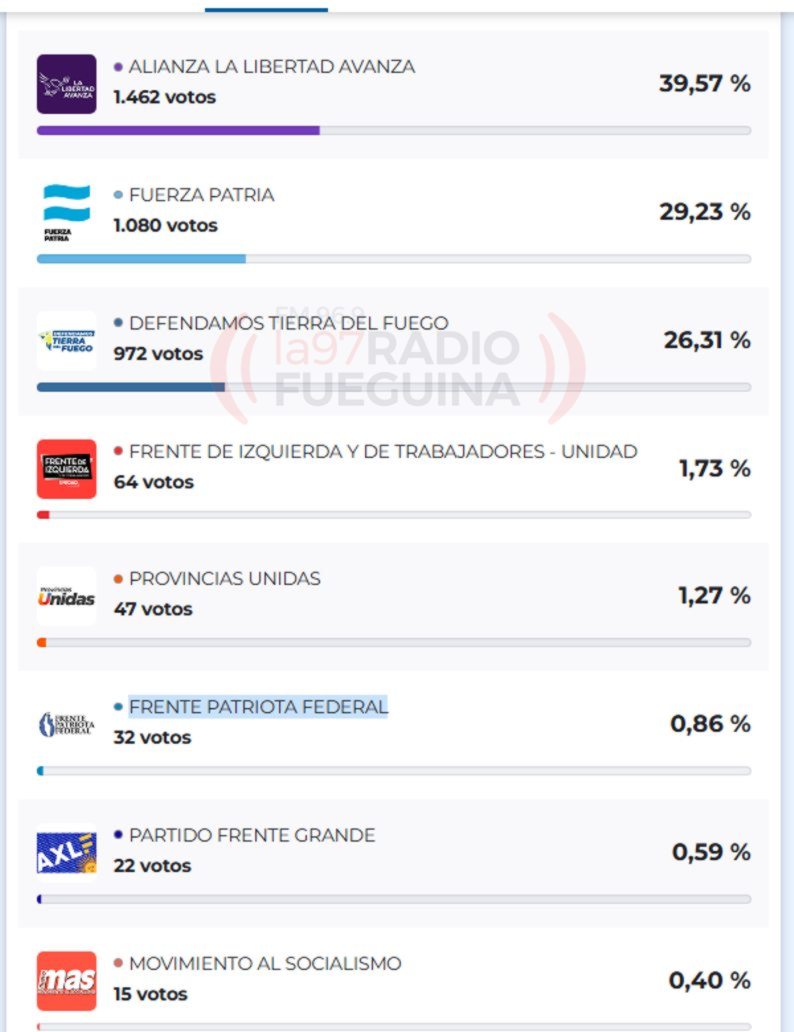Screen dimensions: 794x1032
Task: Click the MOVIMIENTO AL SOCIALISMO party name
Action: pos(265,963)
